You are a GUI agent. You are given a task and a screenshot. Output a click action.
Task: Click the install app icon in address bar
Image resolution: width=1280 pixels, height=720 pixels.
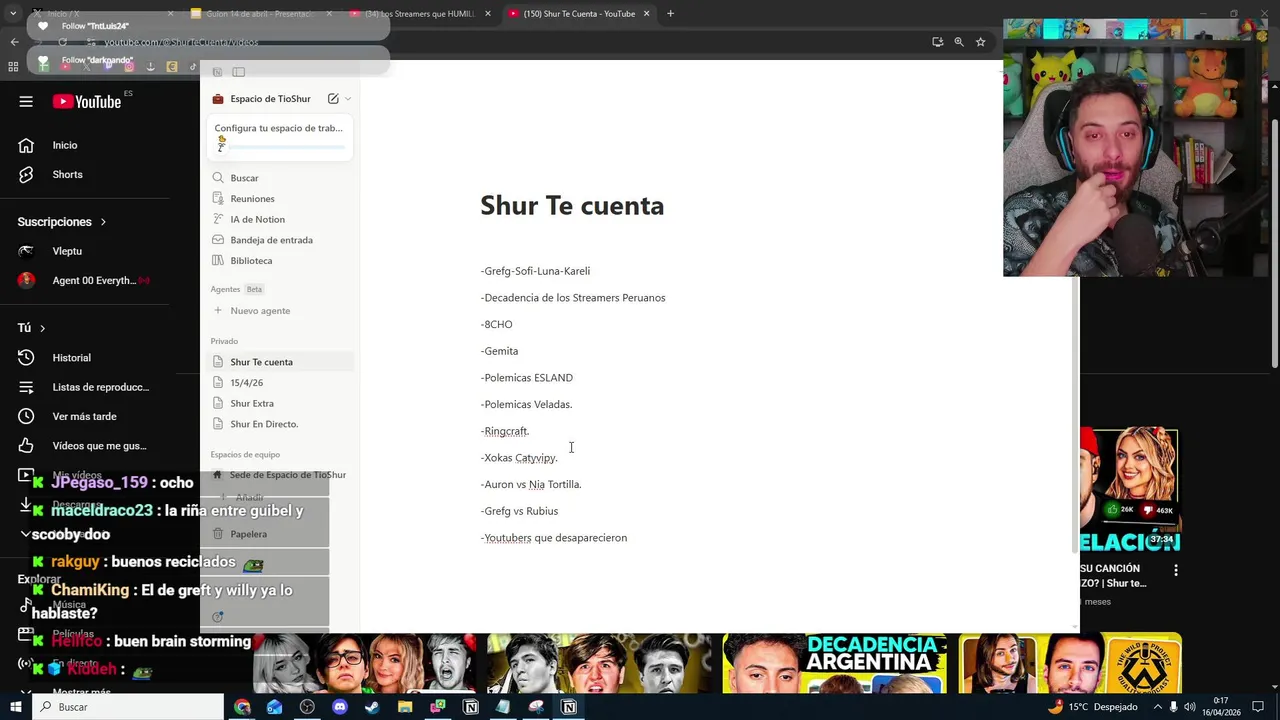coord(937,42)
